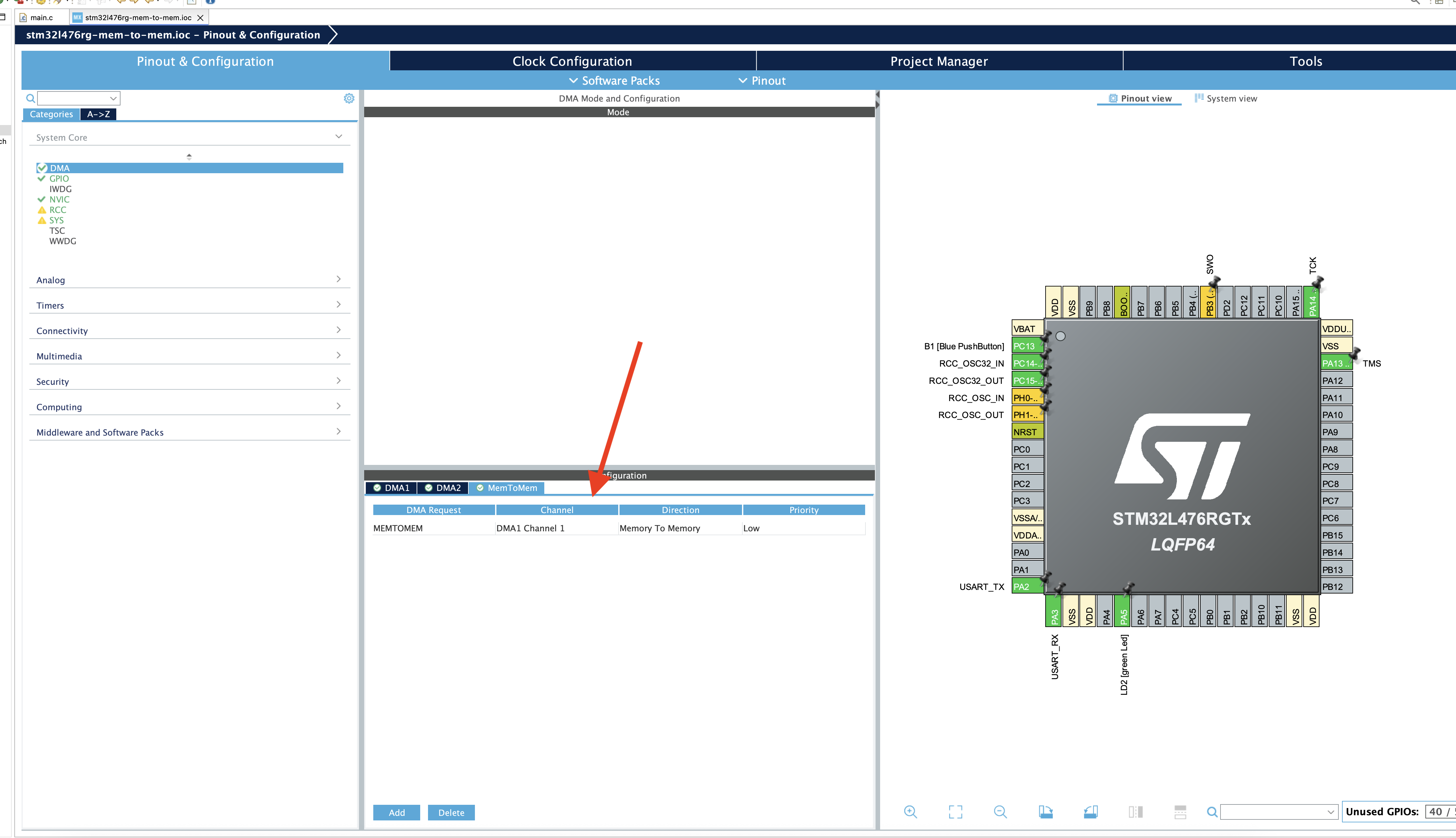Viewport: 1456px width, 838px height.
Task: Expand the Security category
Action: pyautogui.click(x=189, y=381)
